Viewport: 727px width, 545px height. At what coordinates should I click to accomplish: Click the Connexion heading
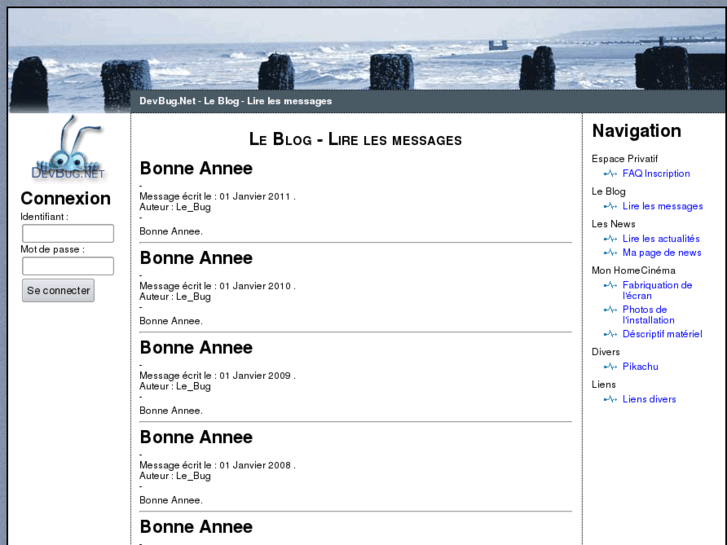point(65,199)
